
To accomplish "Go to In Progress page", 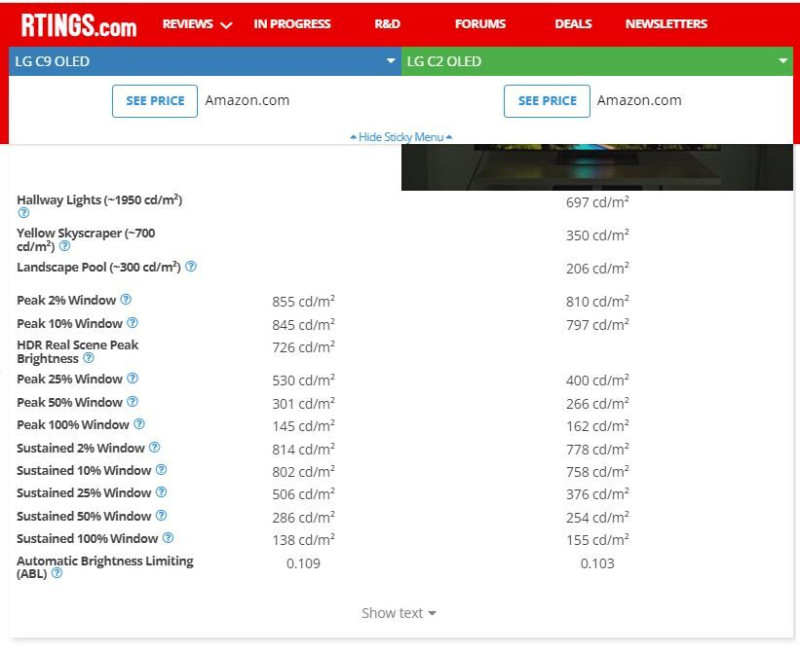I will 292,24.
